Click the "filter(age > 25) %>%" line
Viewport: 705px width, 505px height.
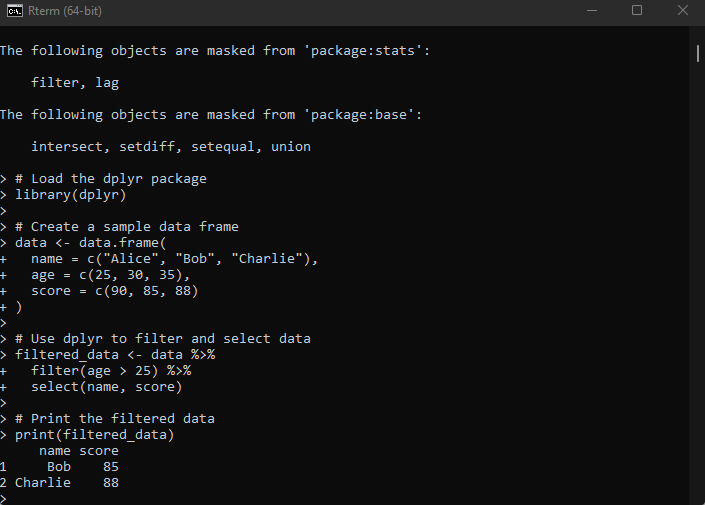point(110,371)
